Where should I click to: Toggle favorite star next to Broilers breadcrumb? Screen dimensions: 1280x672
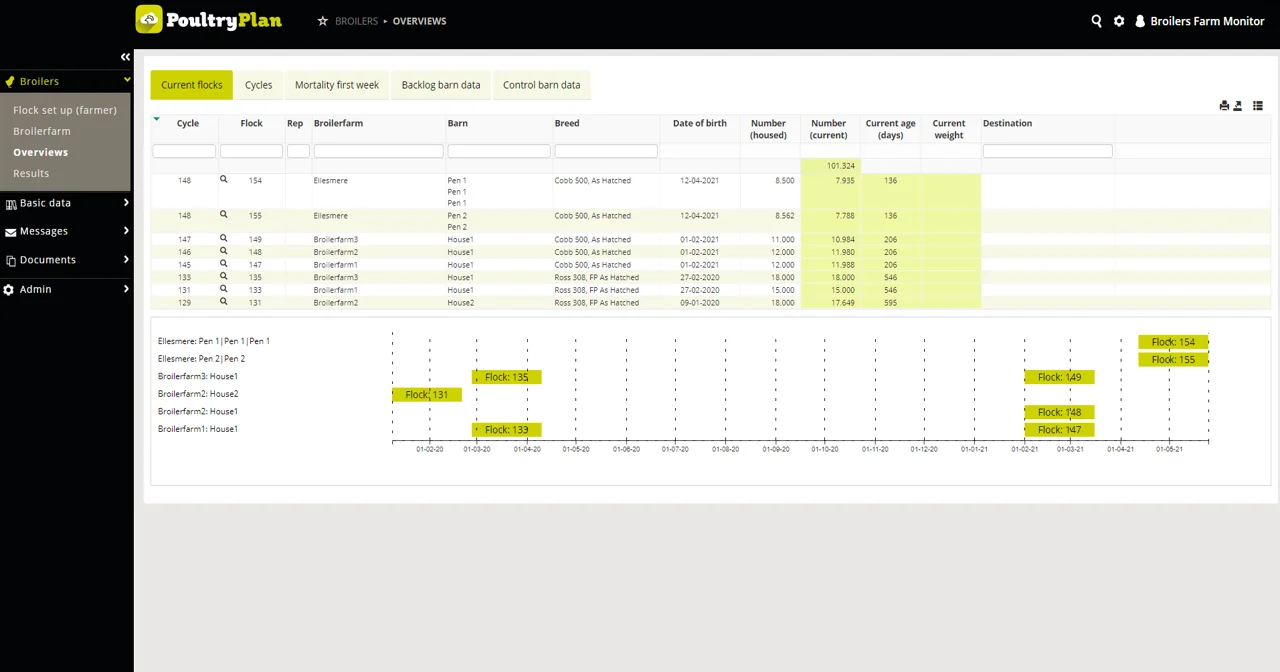click(x=322, y=21)
